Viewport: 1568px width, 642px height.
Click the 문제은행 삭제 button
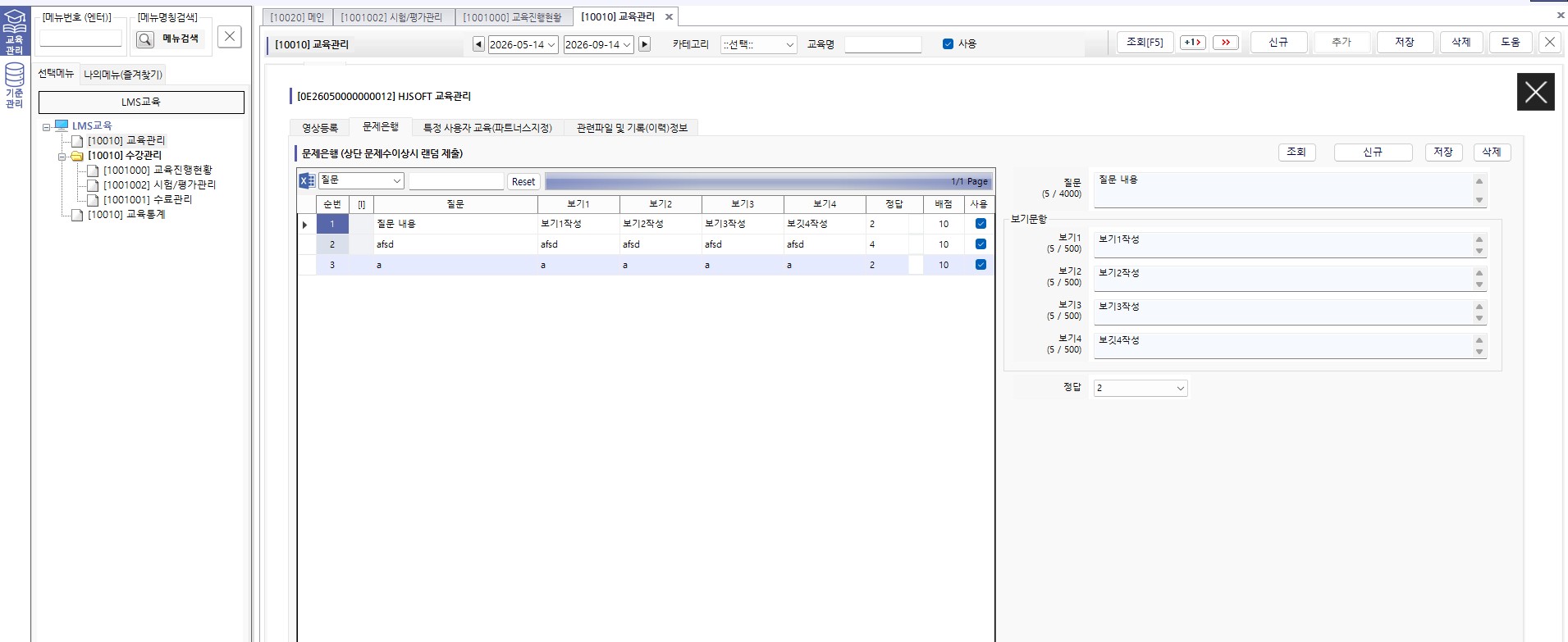pyautogui.click(x=1492, y=153)
